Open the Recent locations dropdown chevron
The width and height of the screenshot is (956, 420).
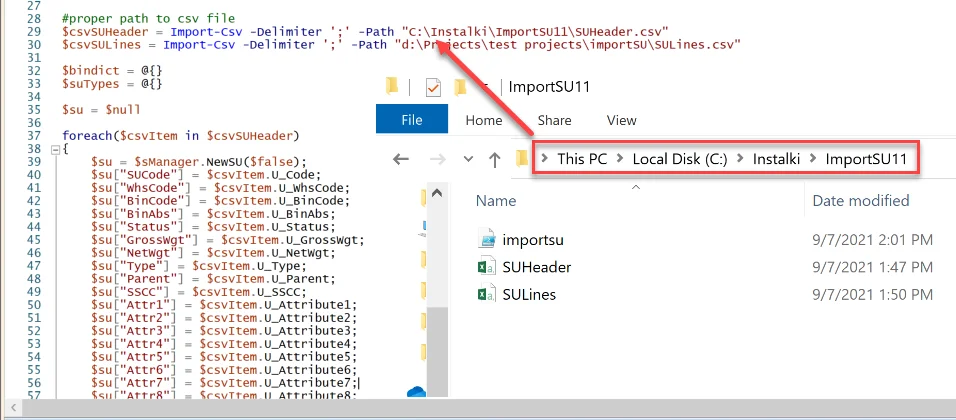coord(467,159)
